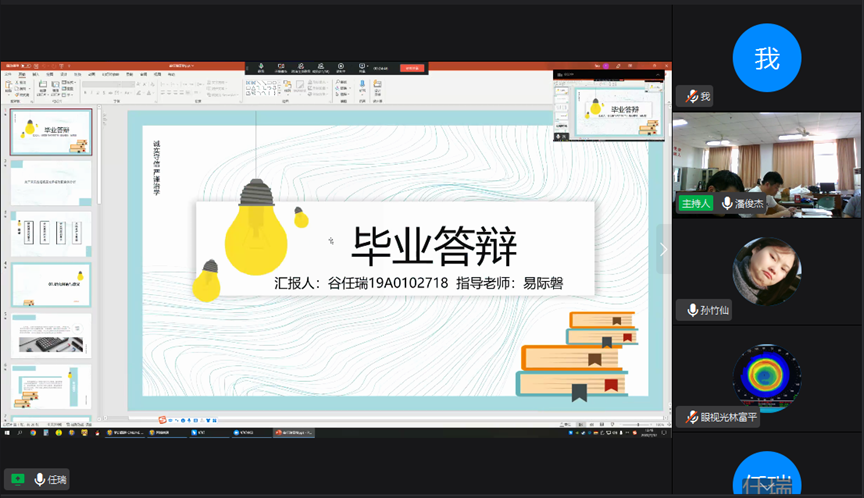Click the microphone icon beside 任瑞
864x498 pixels.
point(40,479)
